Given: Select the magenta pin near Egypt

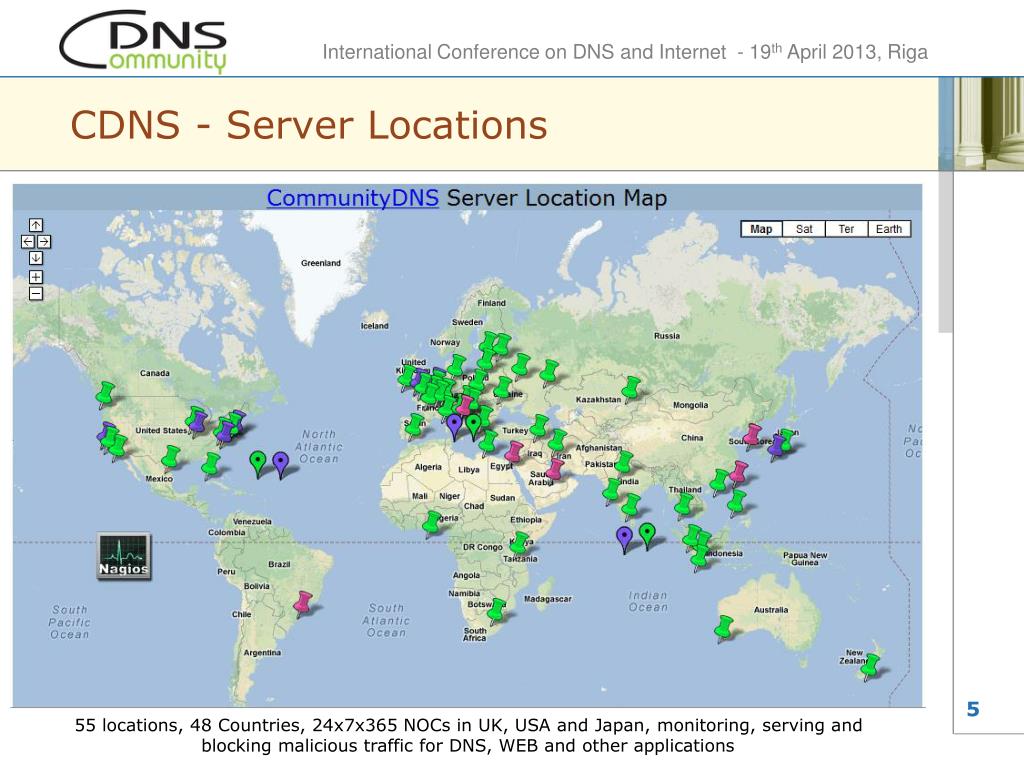Looking at the screenshot, I should coord(515,452).
